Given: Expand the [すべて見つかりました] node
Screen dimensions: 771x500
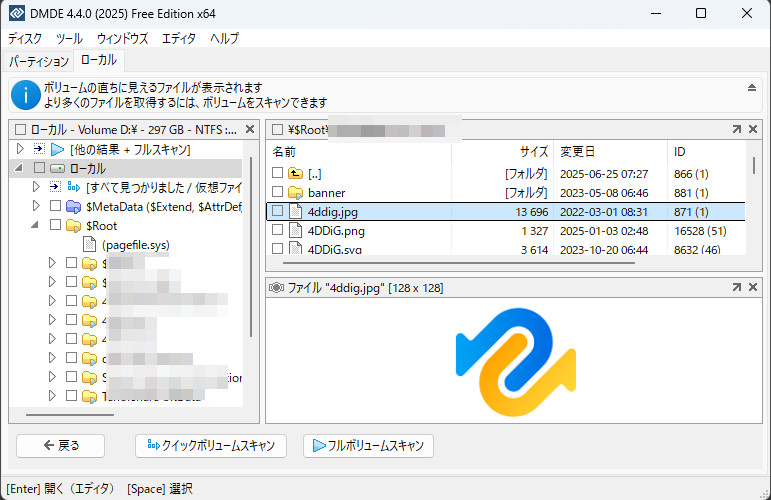Looking at the screenshot, I should point(36,187).
